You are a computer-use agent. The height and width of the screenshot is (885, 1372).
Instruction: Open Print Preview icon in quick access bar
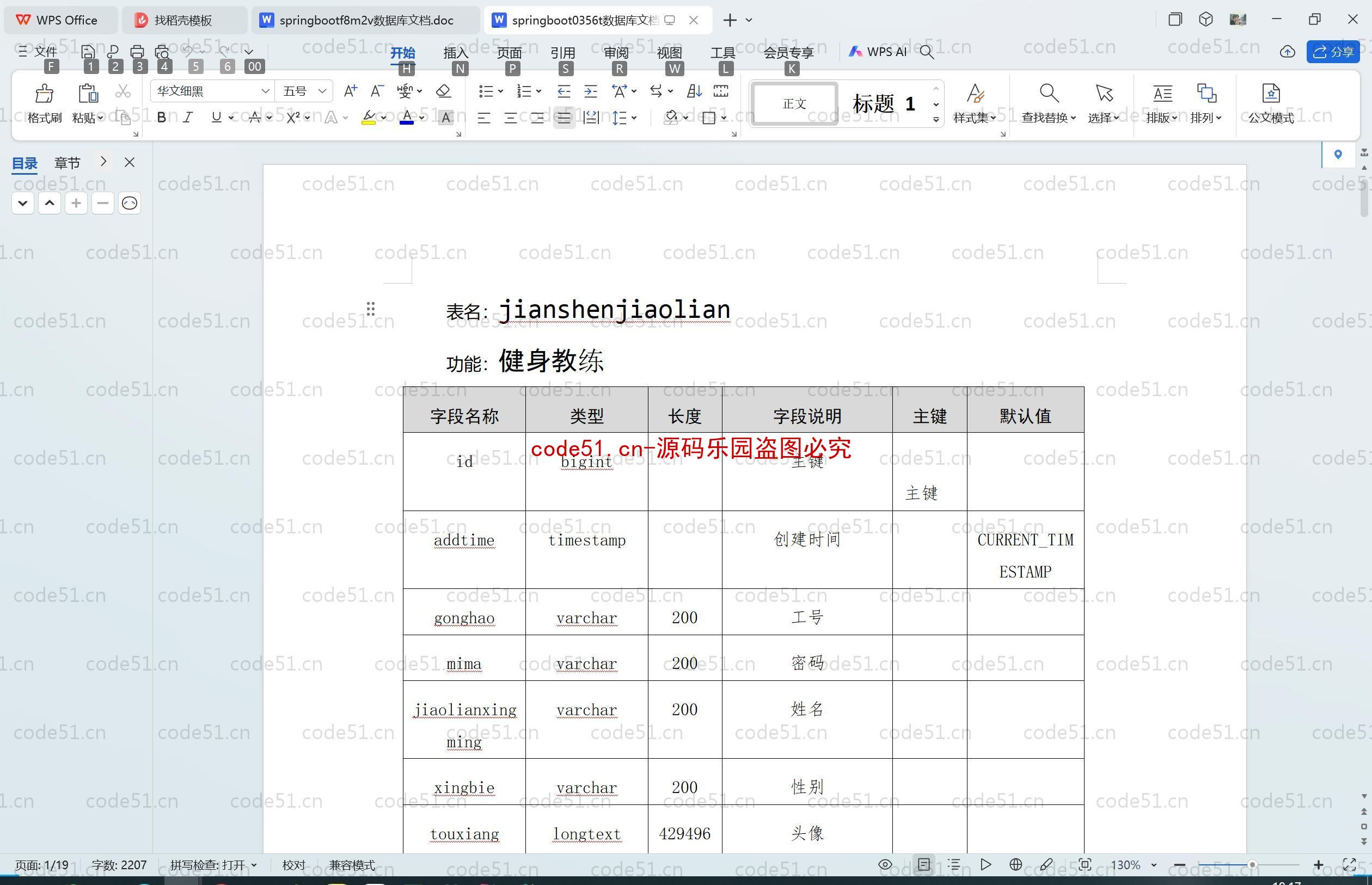162,52
